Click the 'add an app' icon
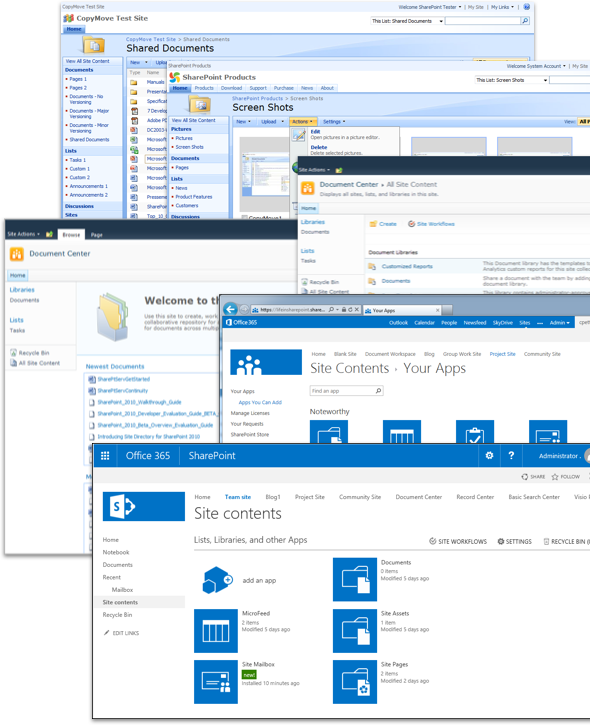Viewport: 590px width, 725px height. click(217, 580)
